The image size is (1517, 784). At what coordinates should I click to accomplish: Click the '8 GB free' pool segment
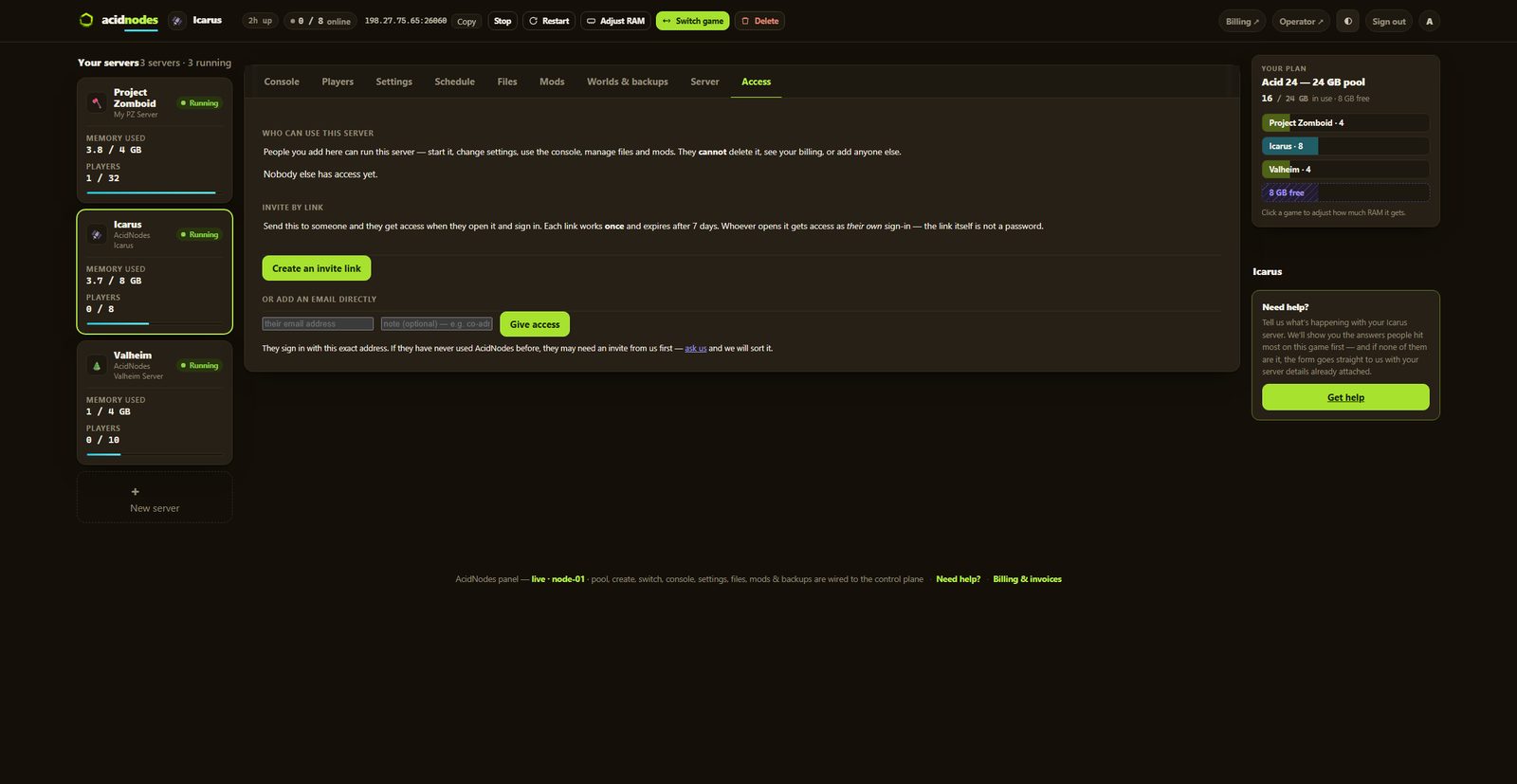tap(1345, 192)
